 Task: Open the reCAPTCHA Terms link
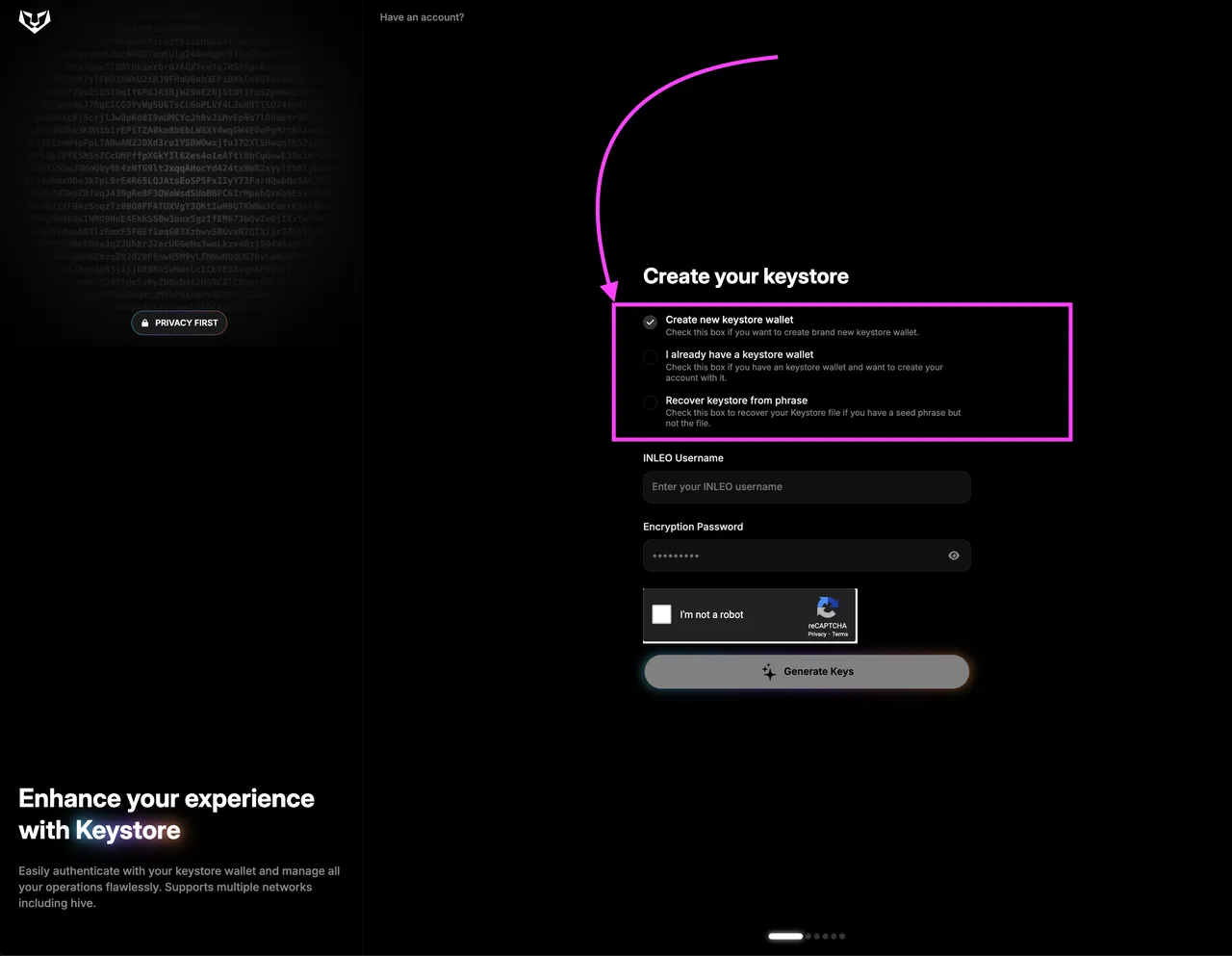840,634
